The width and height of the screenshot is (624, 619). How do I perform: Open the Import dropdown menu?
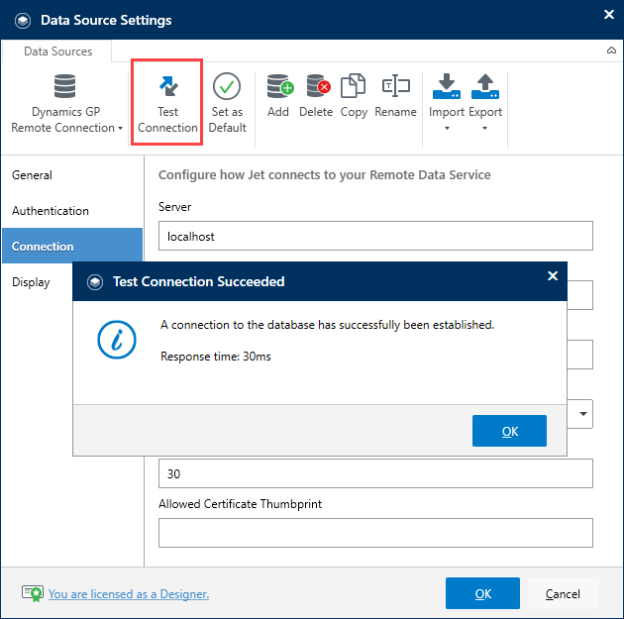click(447, 103)
